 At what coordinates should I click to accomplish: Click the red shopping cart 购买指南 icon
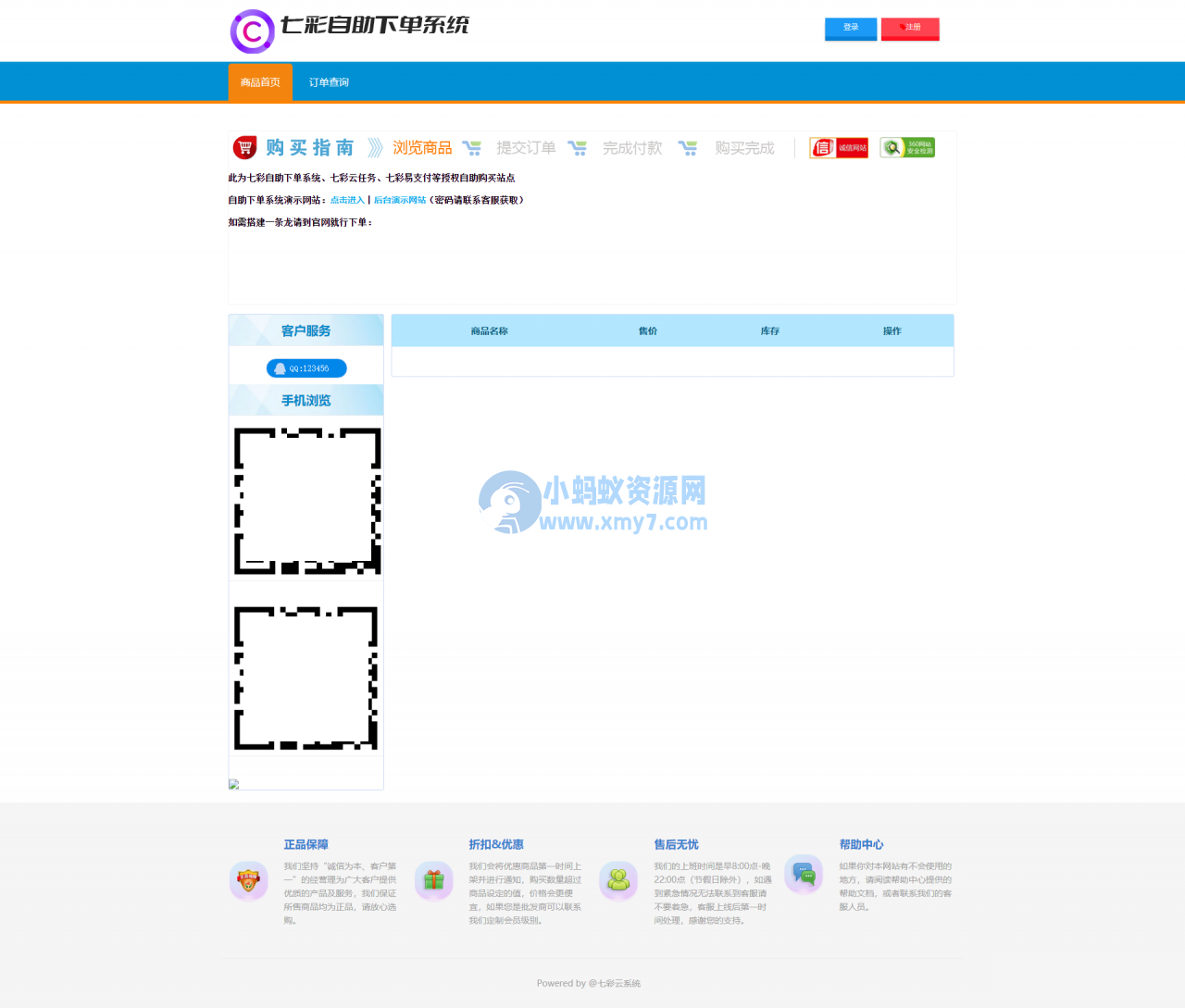pyautogui.click(x=244, y=147)
